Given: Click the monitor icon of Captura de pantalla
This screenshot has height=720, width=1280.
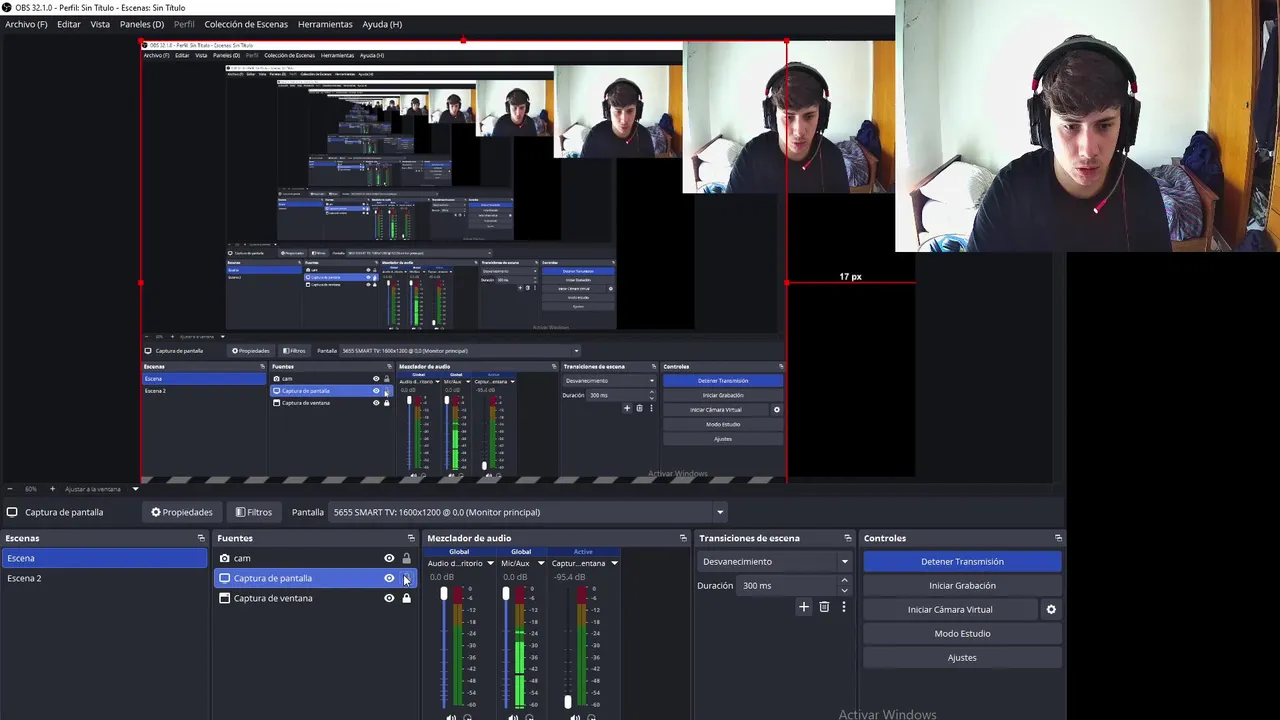Looking at the screenshot, I should tap(225, 578).
